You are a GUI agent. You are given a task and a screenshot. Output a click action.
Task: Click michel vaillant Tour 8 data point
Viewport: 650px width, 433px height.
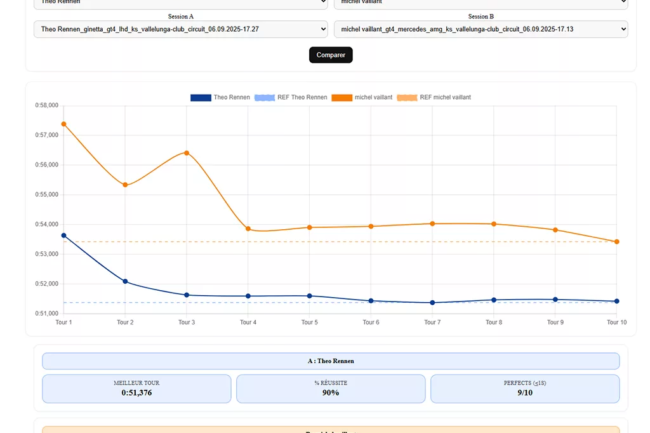point(494,224)
